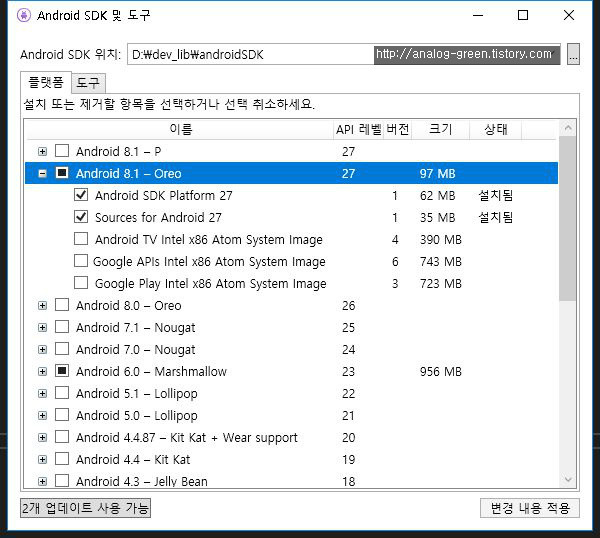Click the 상태 column header
Image resolution: width=600 pixels, height=538 pixels.
tap(496, 129)
